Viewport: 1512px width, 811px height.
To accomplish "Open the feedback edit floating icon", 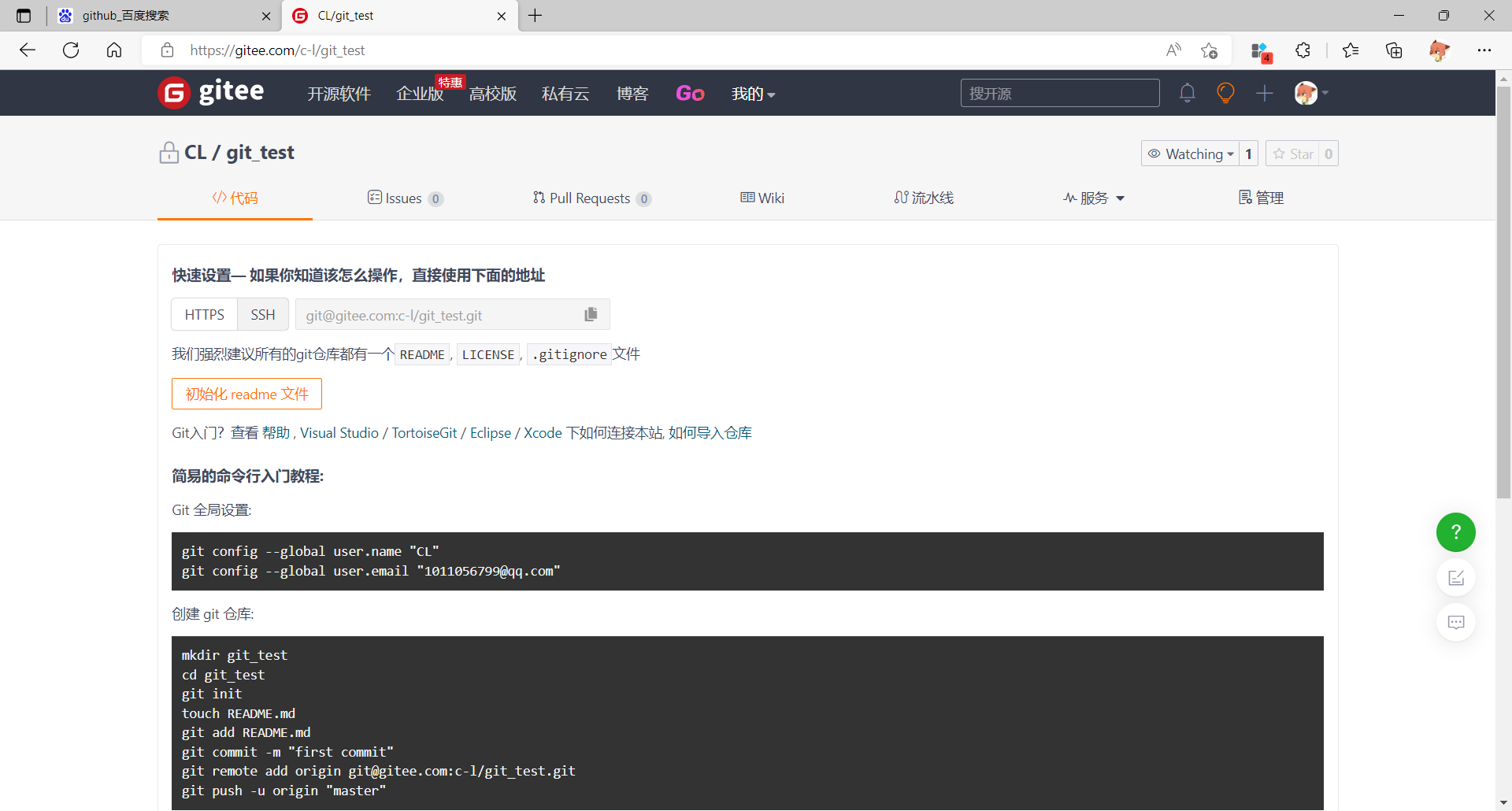I will (1455, 578).
